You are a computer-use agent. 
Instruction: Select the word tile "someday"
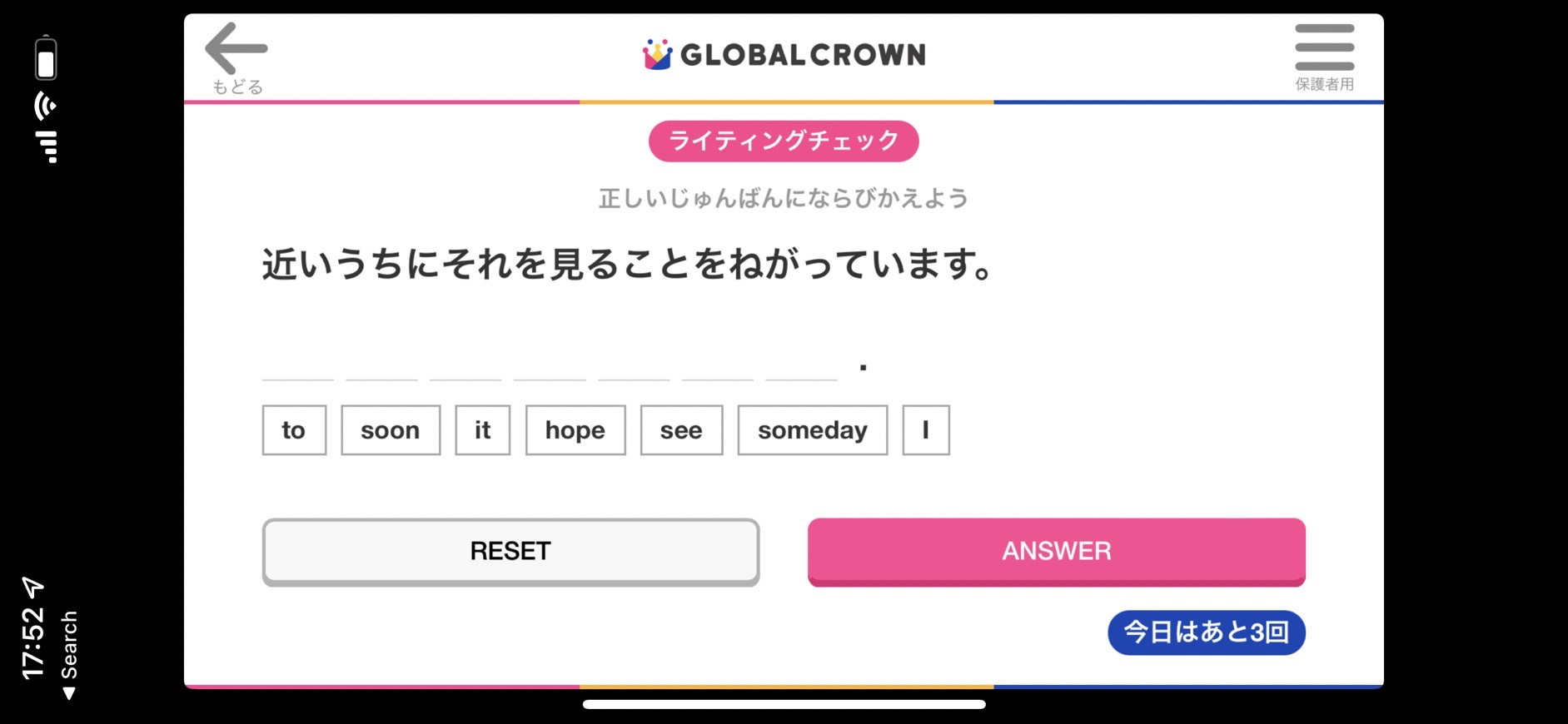(x=813, y=430)
